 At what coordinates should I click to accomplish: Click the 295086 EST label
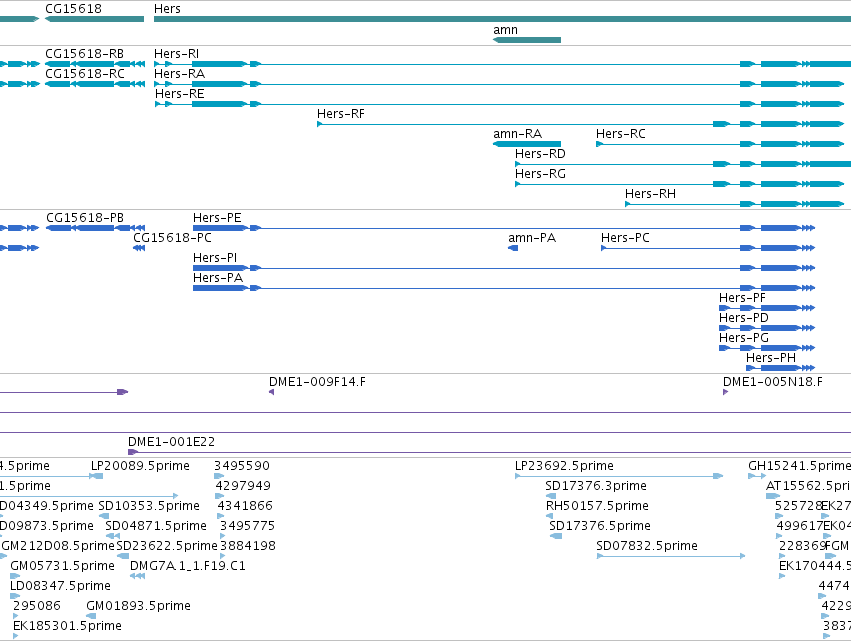[37, 607]
